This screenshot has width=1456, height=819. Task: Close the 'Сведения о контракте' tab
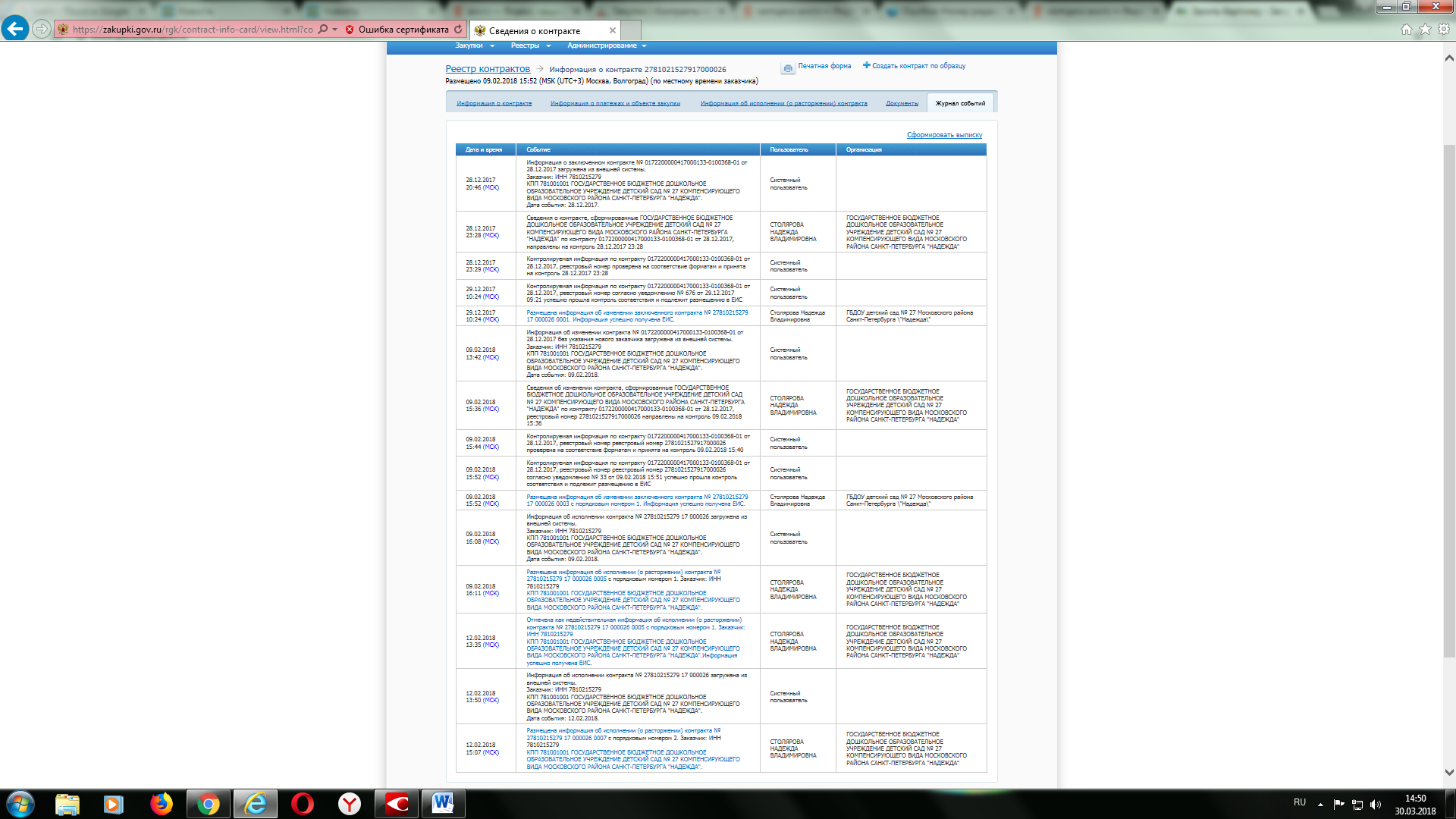tap(612, 30)
